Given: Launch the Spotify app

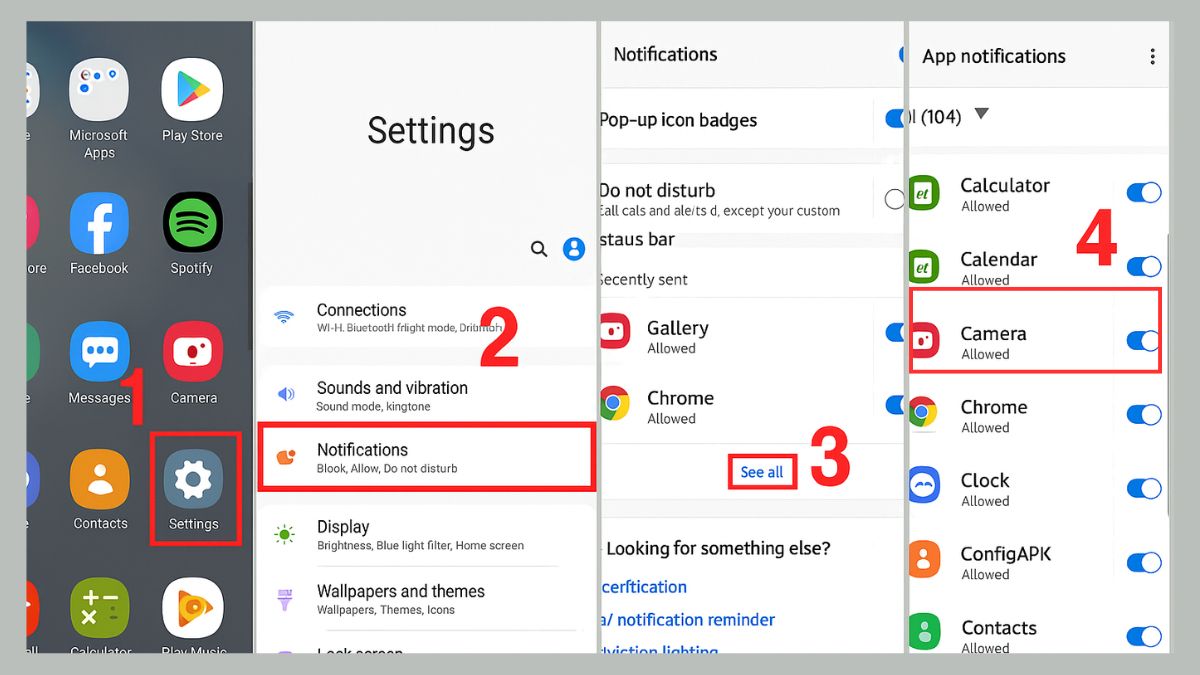Looking at the screenshot, I should click(192, 222).
